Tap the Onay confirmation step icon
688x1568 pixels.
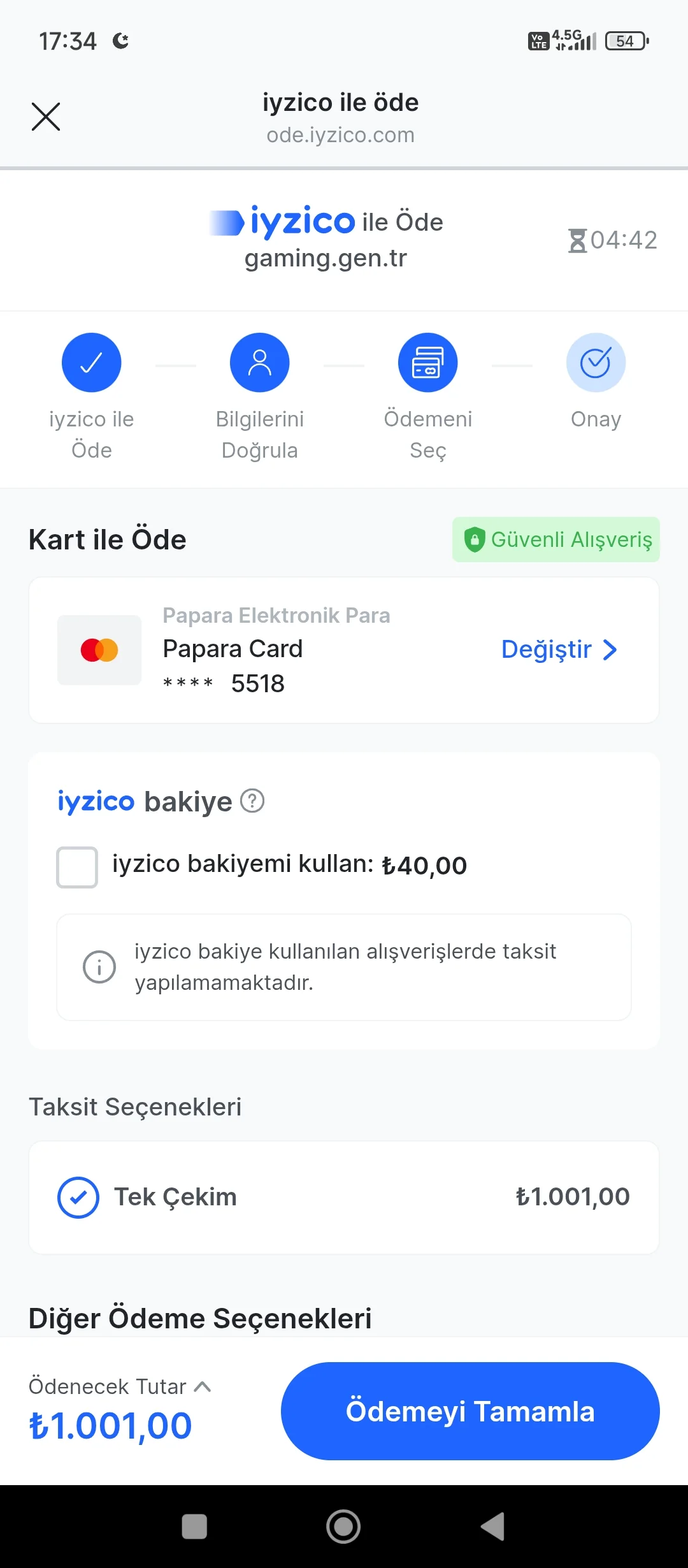[x=596, y=363]
